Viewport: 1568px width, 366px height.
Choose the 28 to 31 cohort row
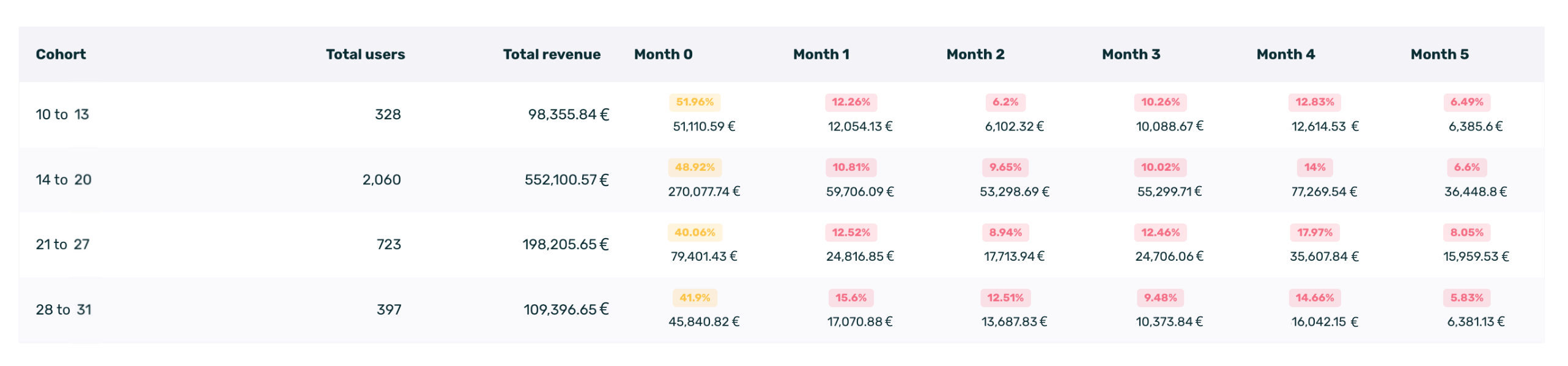(x=64, y=310)
